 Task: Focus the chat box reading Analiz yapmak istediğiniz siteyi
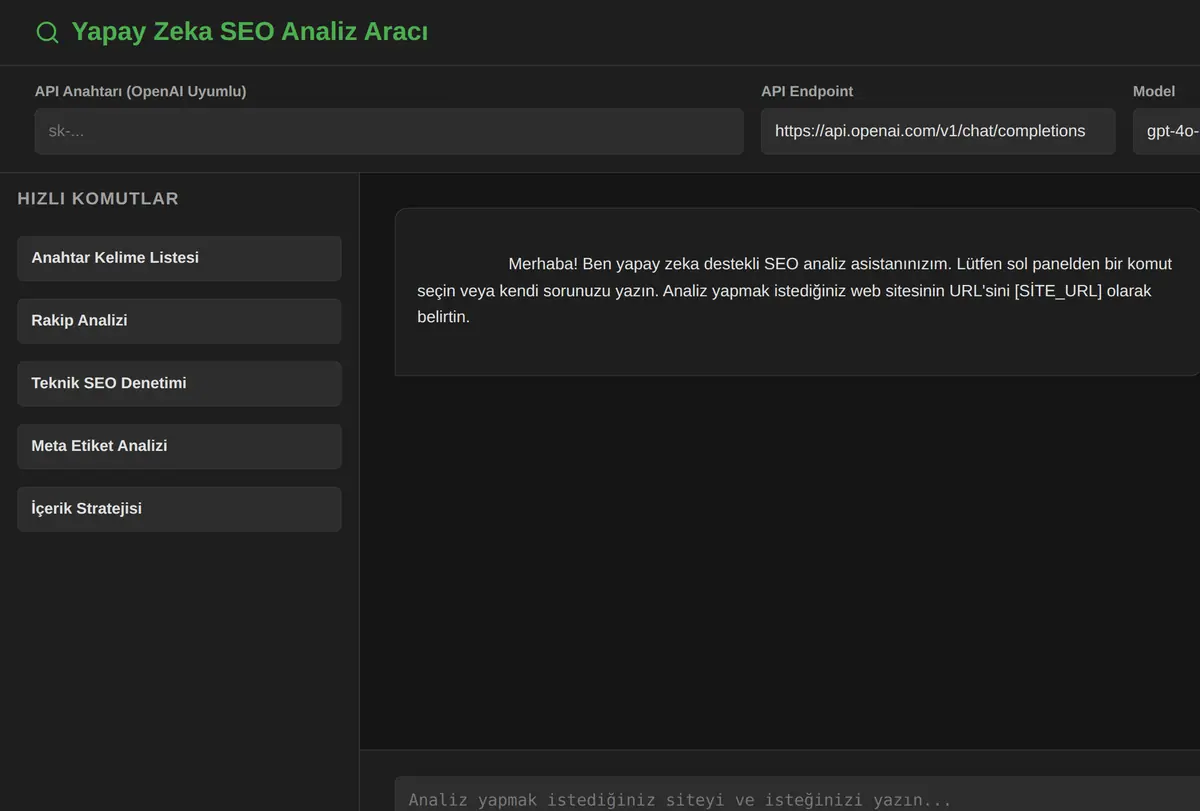(x=797, y=795)
